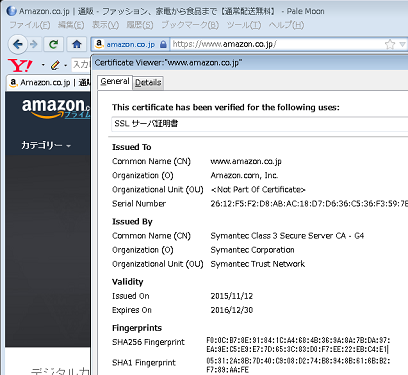Click Symantec Class 3 Secure Server CA - G4
The image size is (408, 375).
(x=287, y=236)
